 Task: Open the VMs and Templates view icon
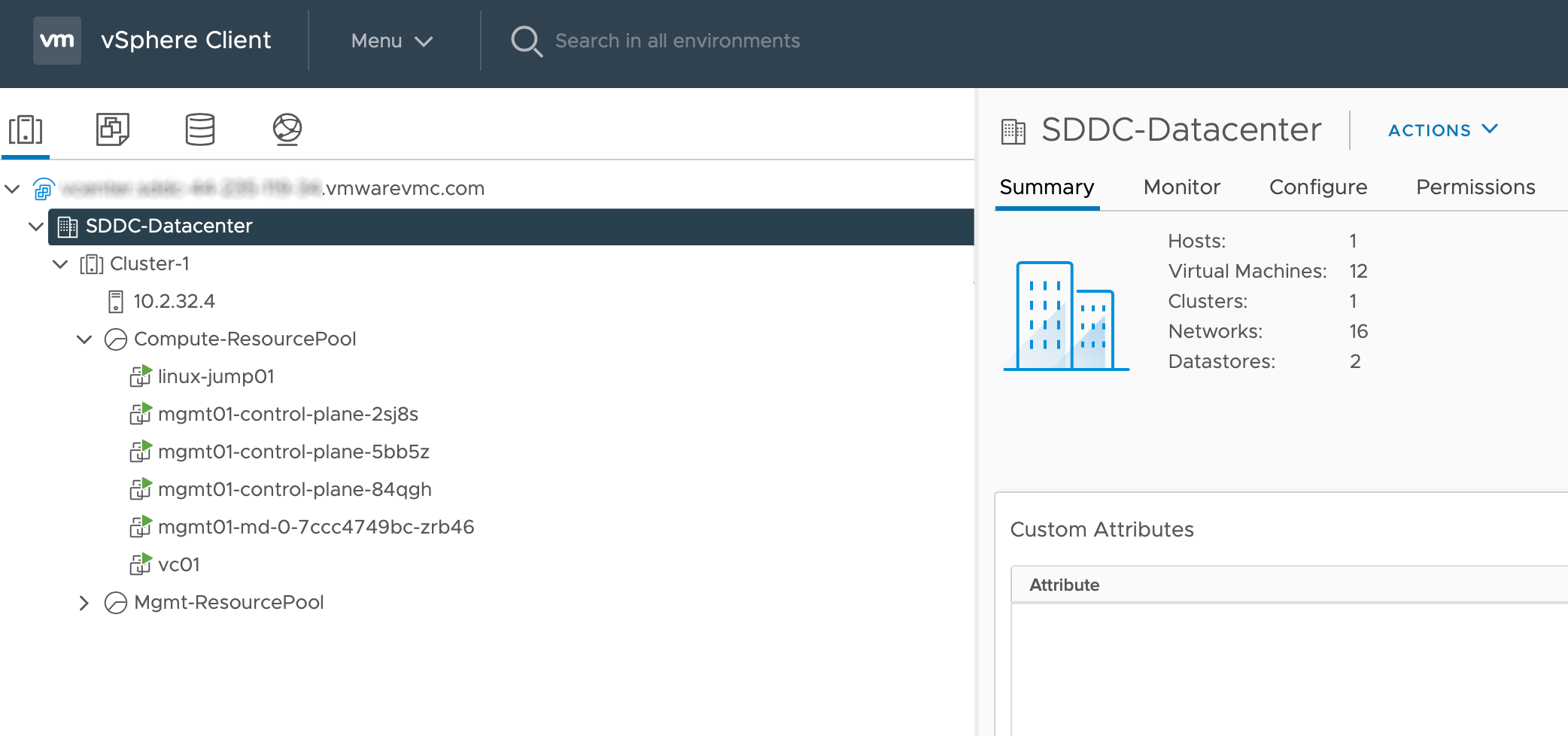point(113,129)
